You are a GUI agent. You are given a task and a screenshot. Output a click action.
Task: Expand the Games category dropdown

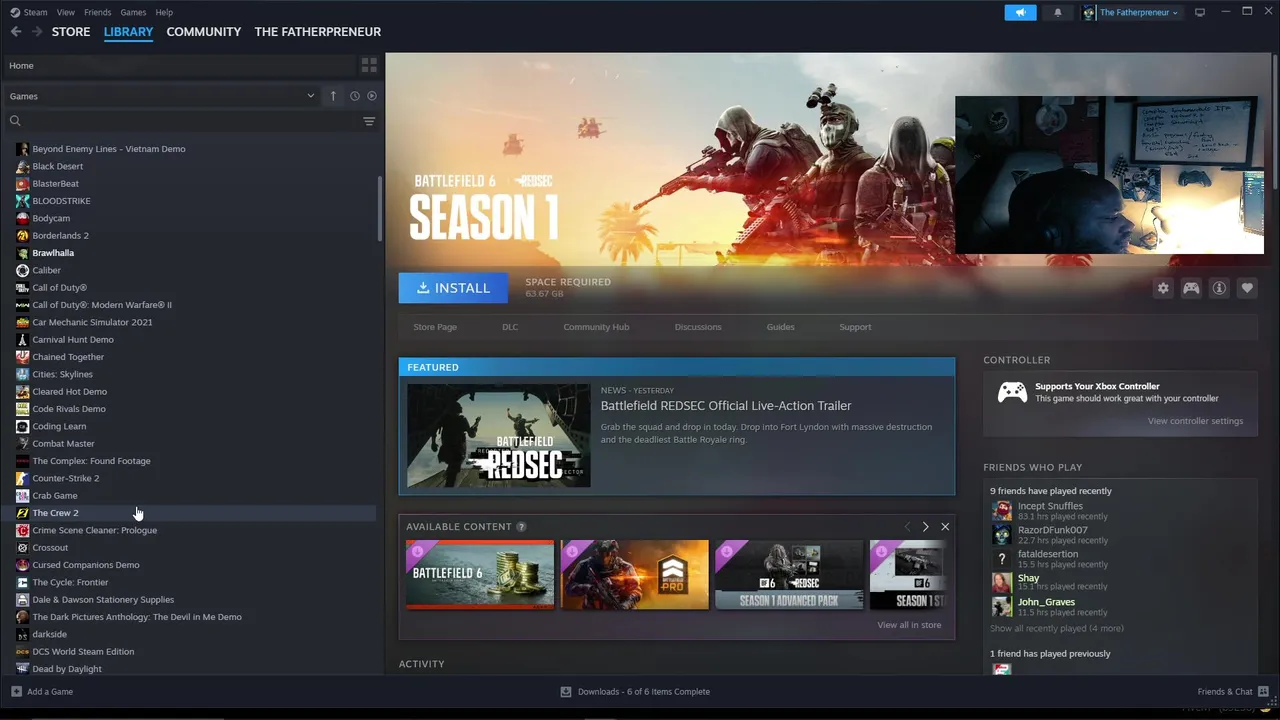[x=310, y=96]
